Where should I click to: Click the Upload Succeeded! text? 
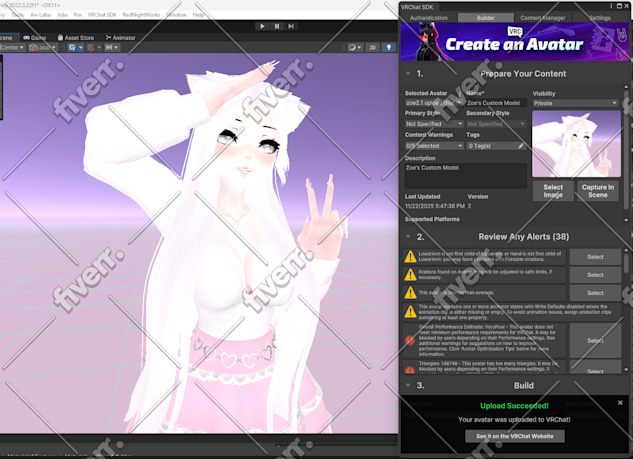pos(514,406)
